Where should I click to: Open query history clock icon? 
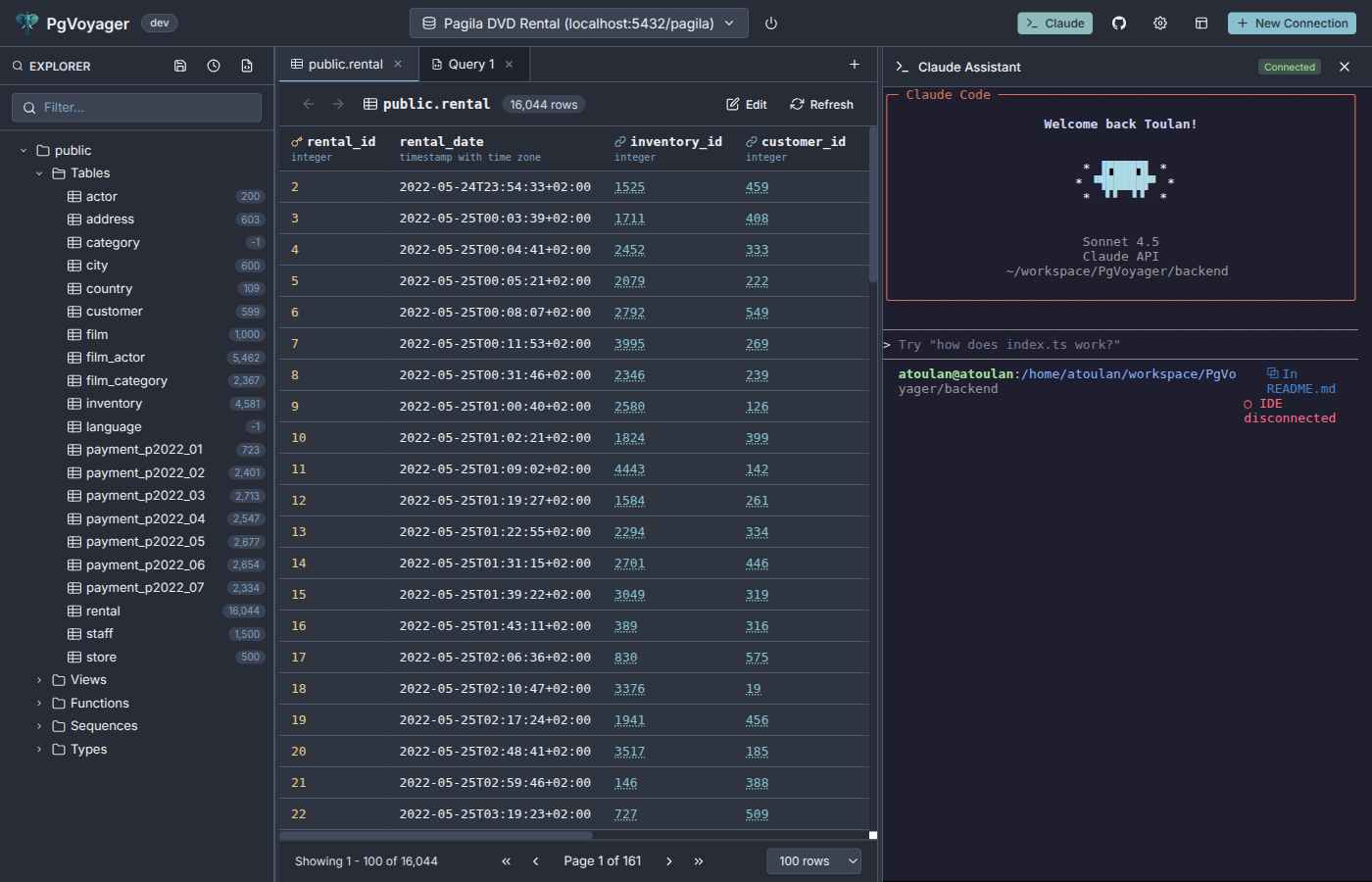(214, 66)
